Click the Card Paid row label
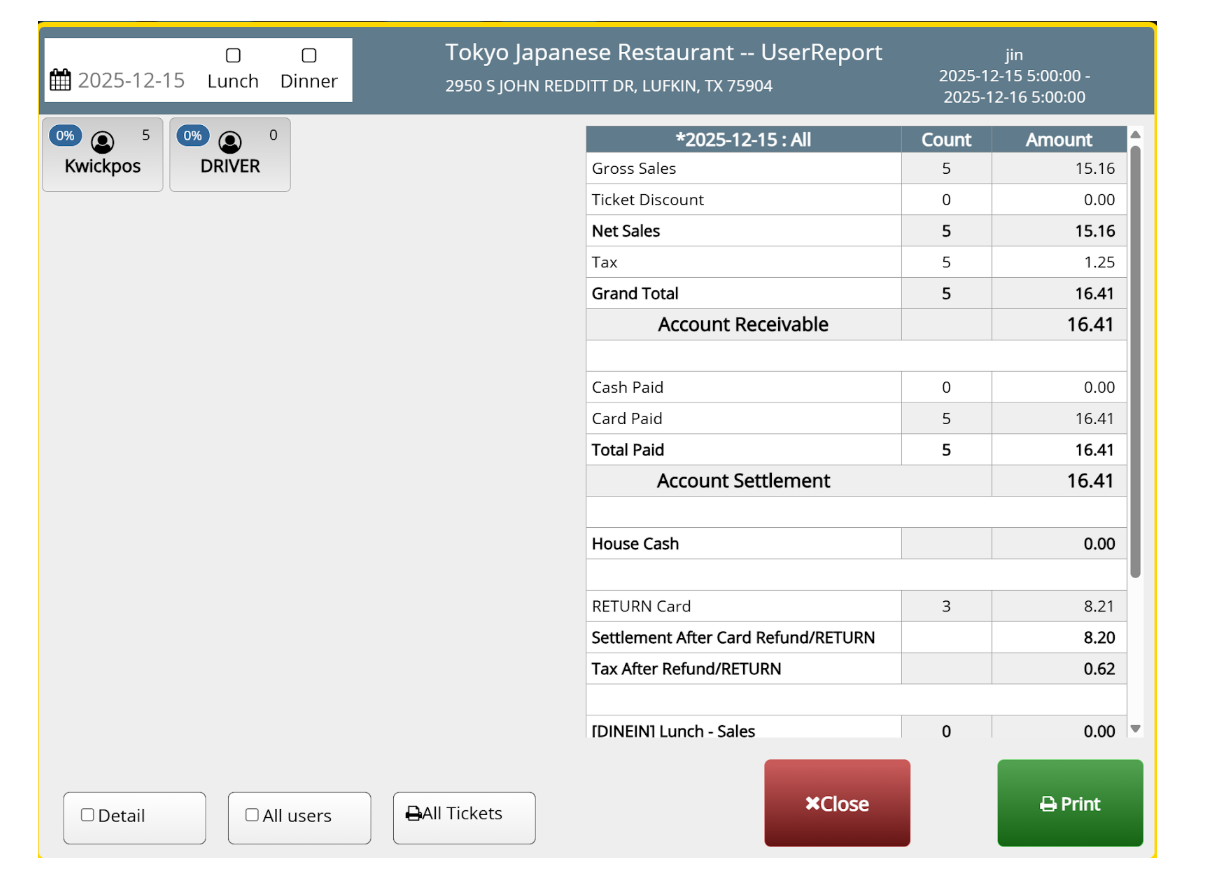Viewport: 1210px width, 880px height. tap(627, 418)
